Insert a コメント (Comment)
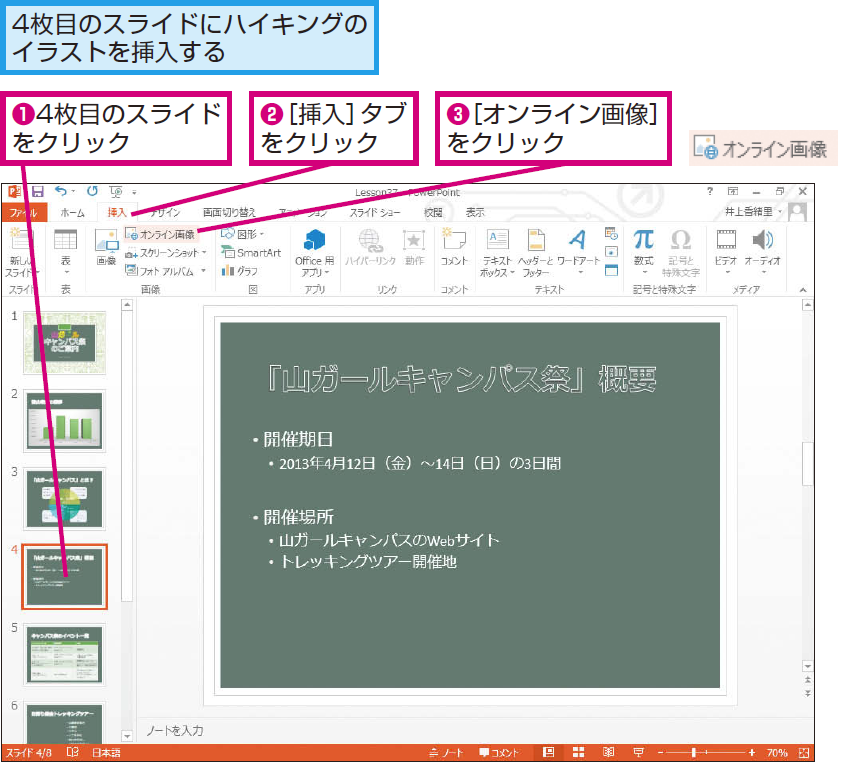Screen dimensions: 848x762 click(x=454, y=247)
